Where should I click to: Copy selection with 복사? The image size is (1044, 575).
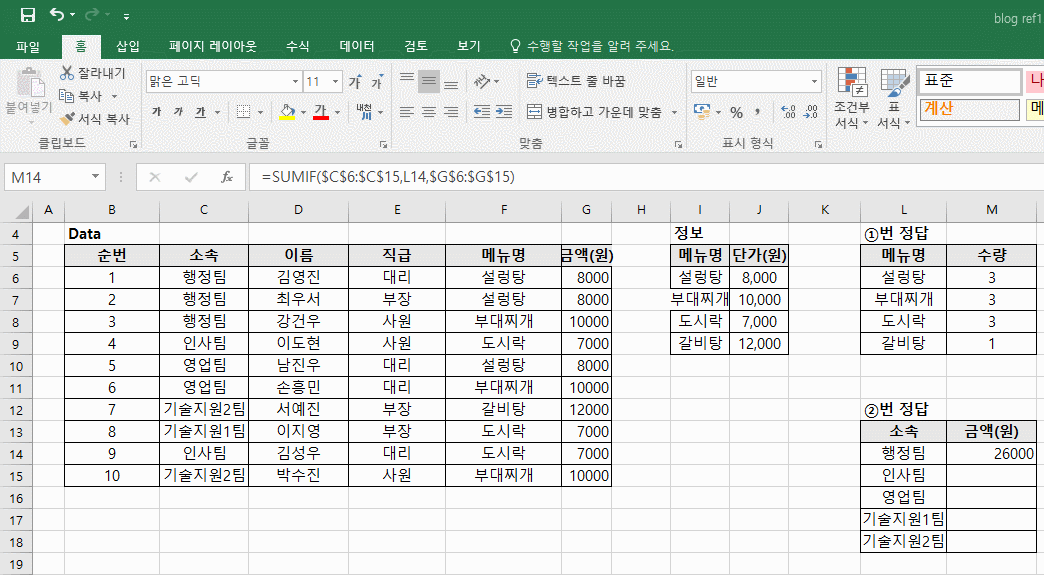click(x=82, y=96)
